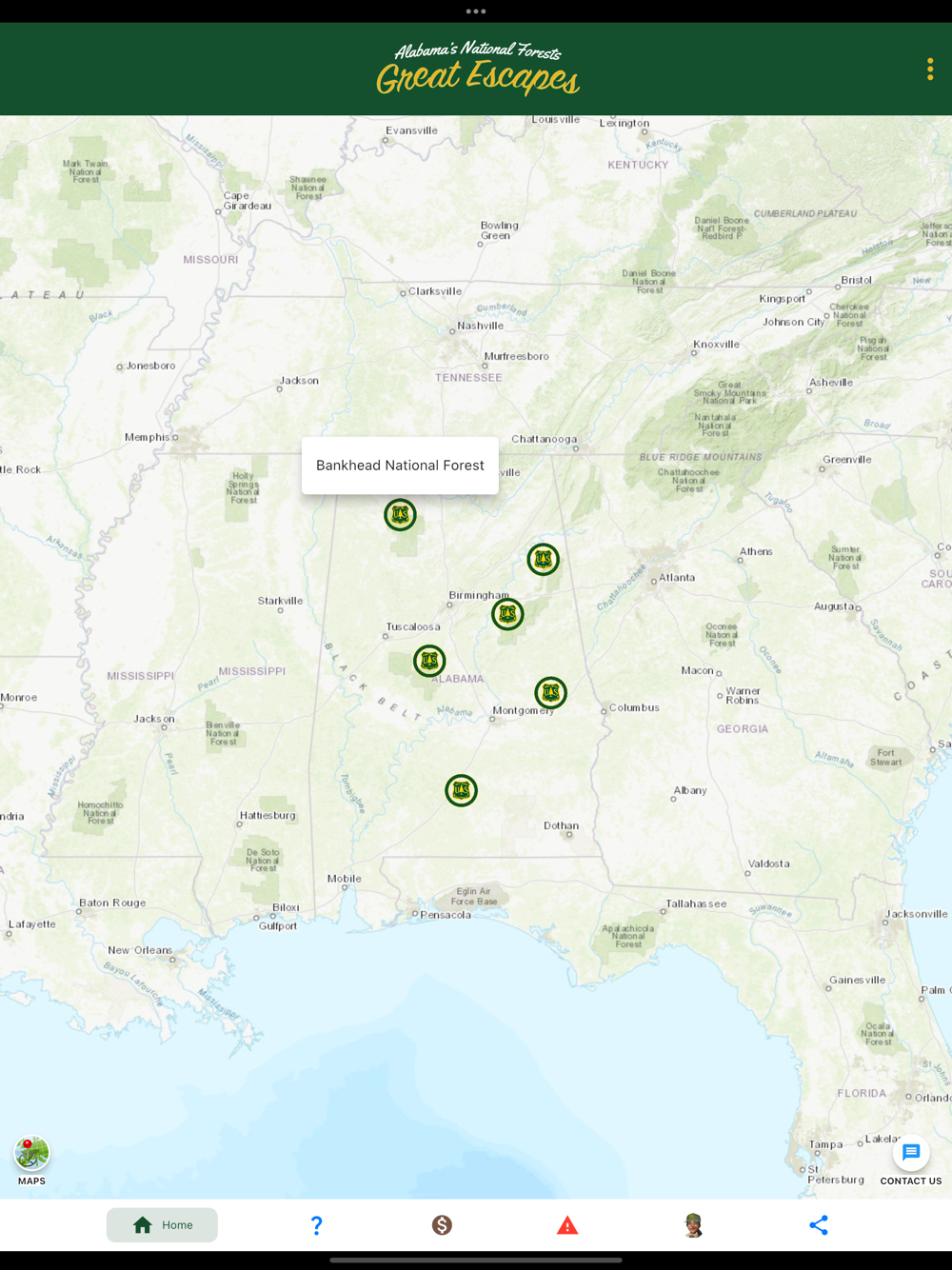Click the New Orleans label on map
Viewport: 952px width, 1270px height.
tap(140, 950)
